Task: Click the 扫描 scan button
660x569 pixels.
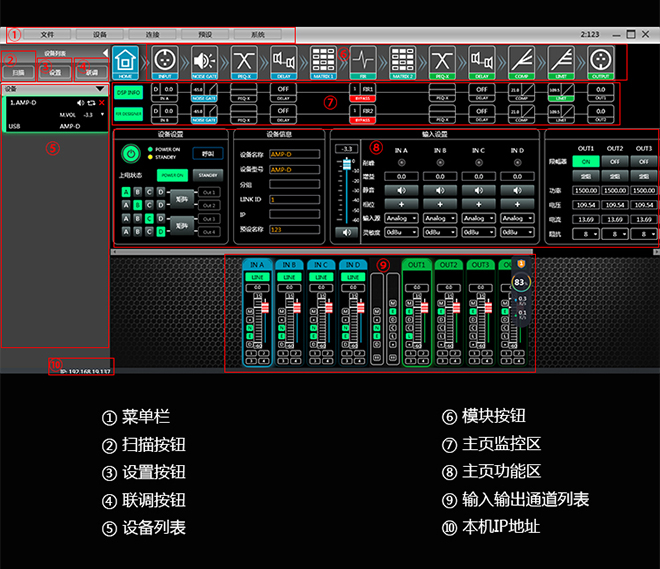Action: pos(19,73)
